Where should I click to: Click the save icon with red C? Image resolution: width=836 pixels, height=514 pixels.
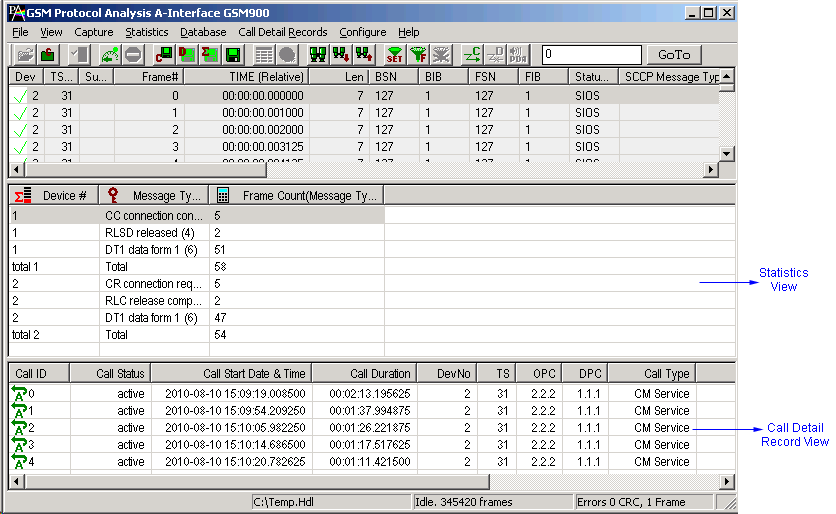(x=164, y=54)
